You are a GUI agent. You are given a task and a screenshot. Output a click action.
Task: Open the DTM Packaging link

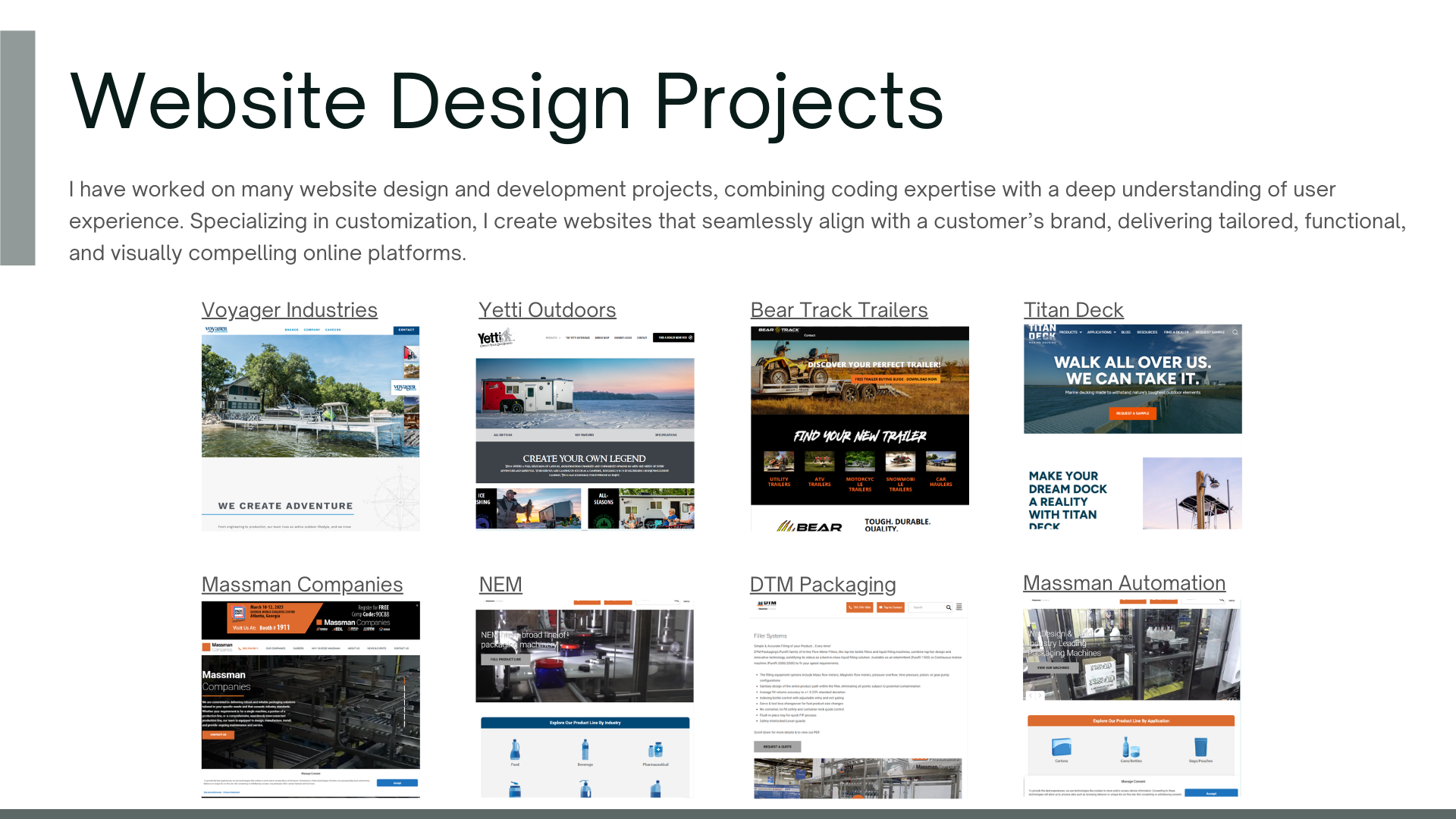pos(823,585)
